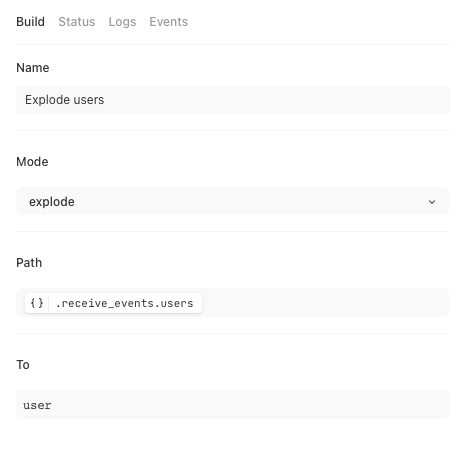Focus the To field containing user

click(x=232, y=405)
